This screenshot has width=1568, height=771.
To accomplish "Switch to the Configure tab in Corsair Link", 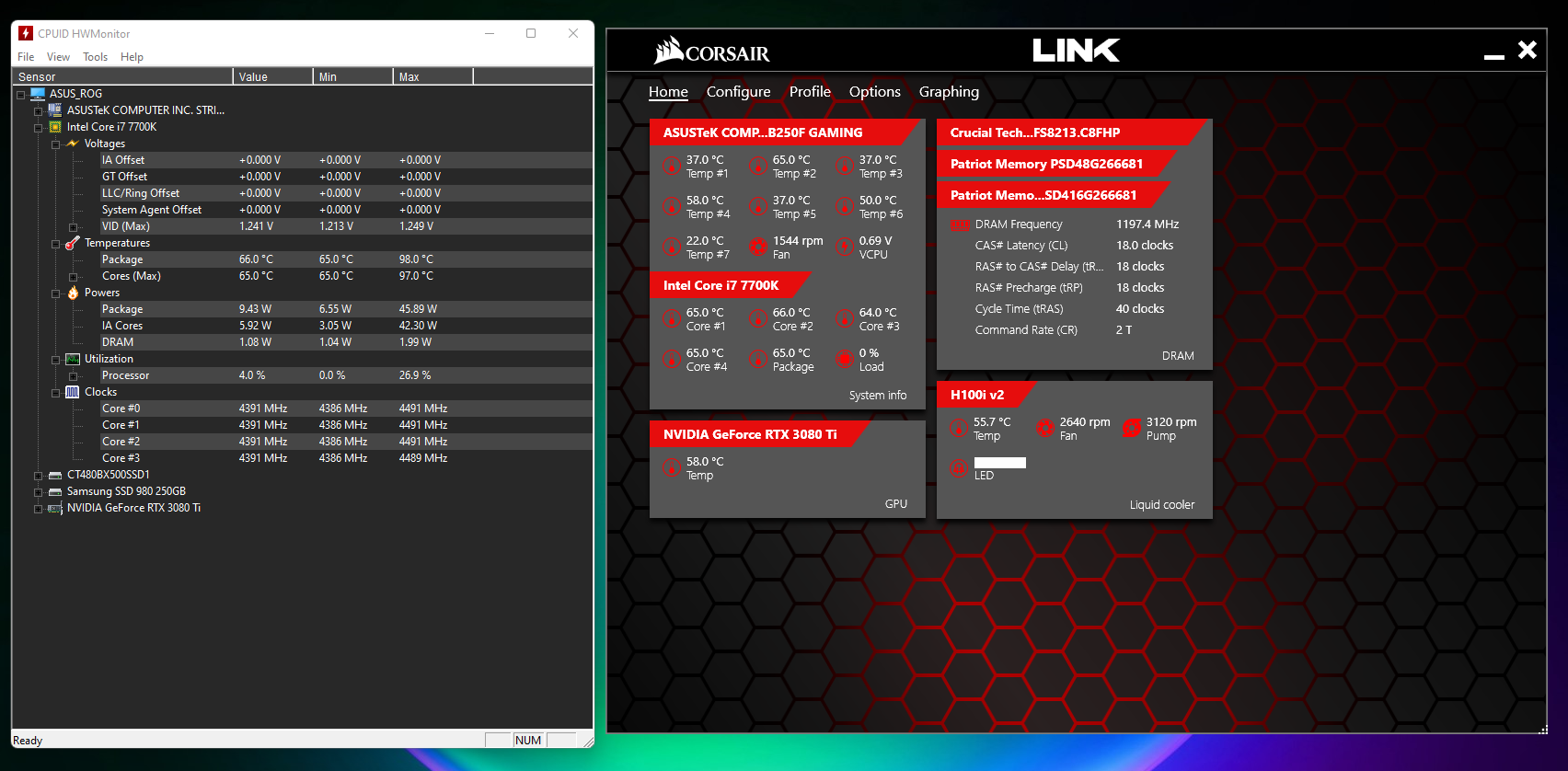I will pyautogui.click(x=739, y=92).
